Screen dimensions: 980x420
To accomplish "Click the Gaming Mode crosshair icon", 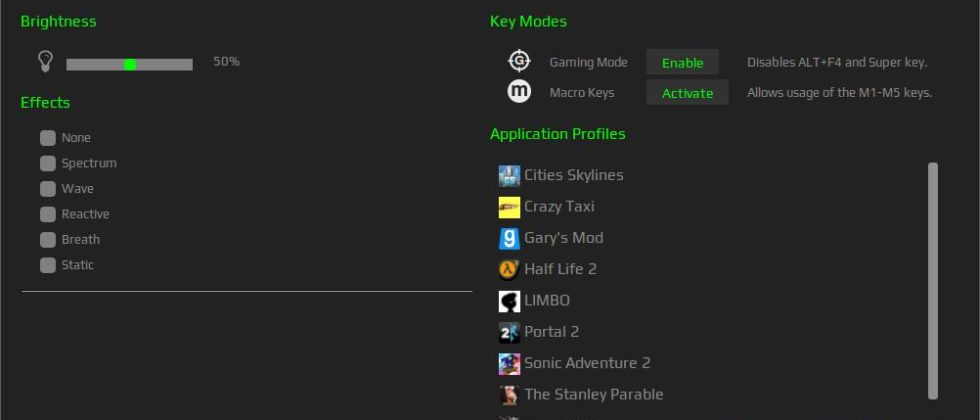I will pos(519,62).
